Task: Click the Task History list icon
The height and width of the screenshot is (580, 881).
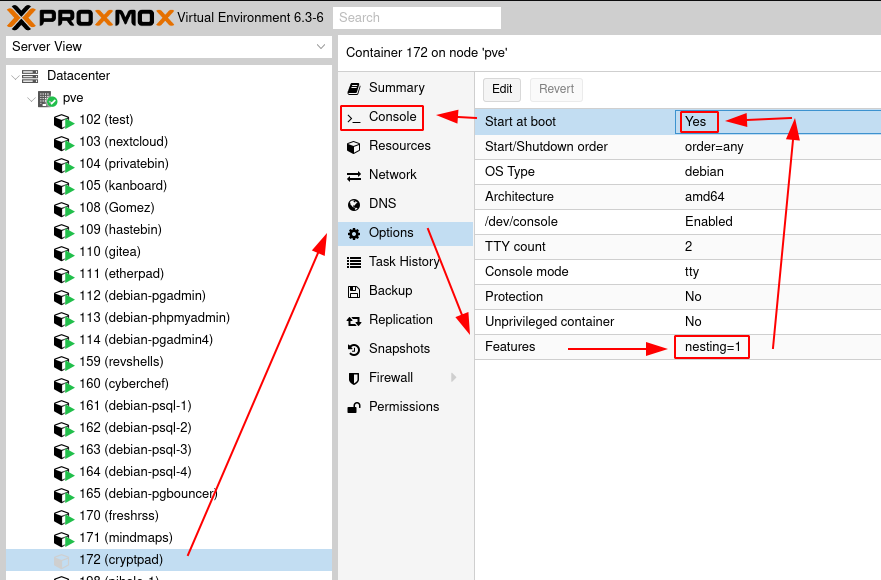Action: pyautogui.click(x=353, y=262)
